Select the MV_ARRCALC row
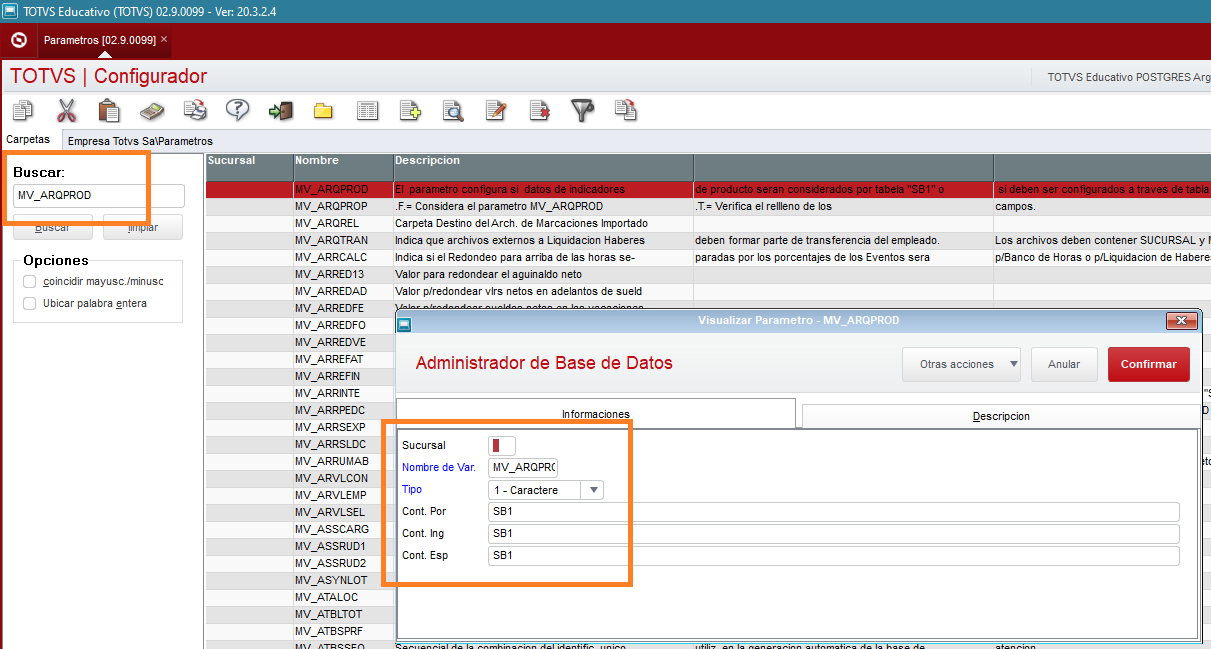The height and width of the screenshot is (649, 1211). (x=708, y=257)
